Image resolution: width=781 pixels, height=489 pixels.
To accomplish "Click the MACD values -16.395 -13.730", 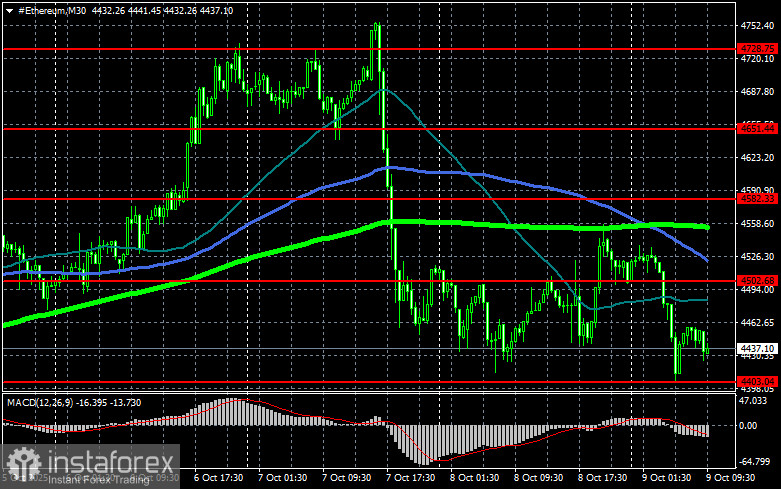I will tap(108, 402).
